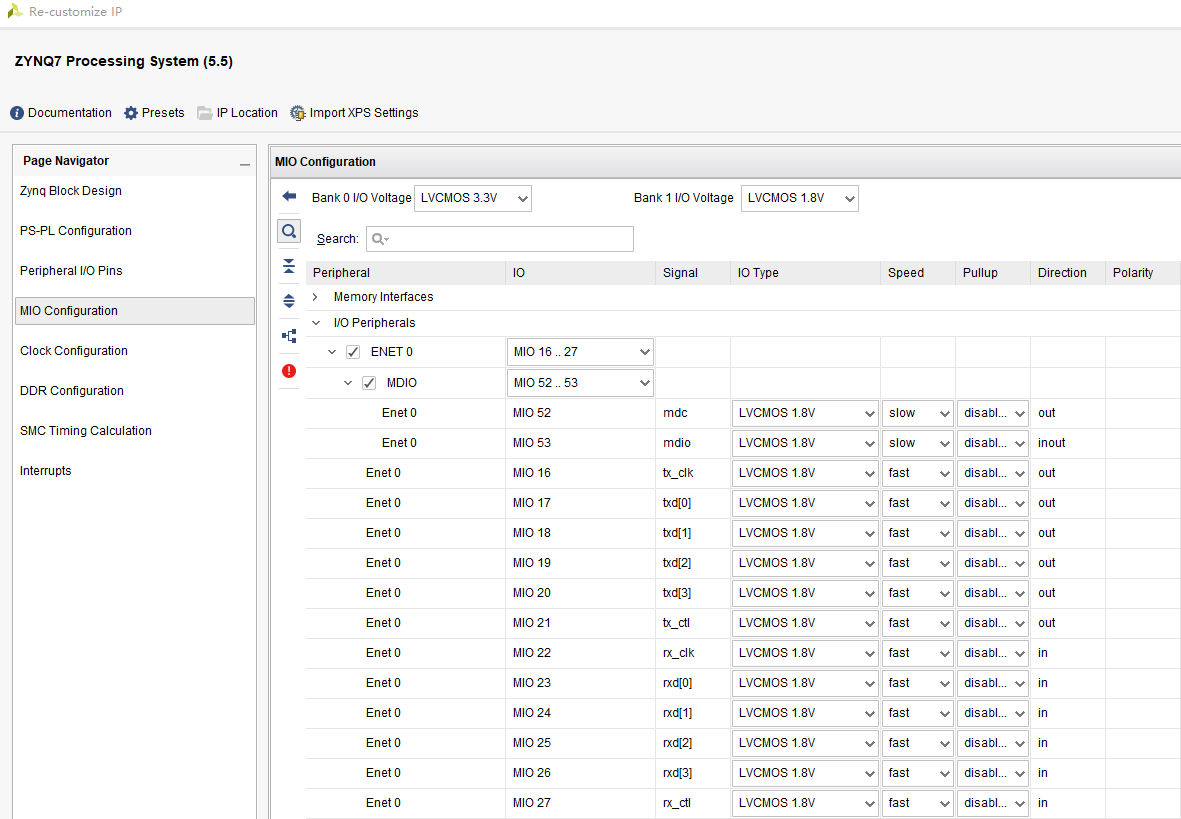Go to Interrupts page
1181x819 pixels.
45,470
